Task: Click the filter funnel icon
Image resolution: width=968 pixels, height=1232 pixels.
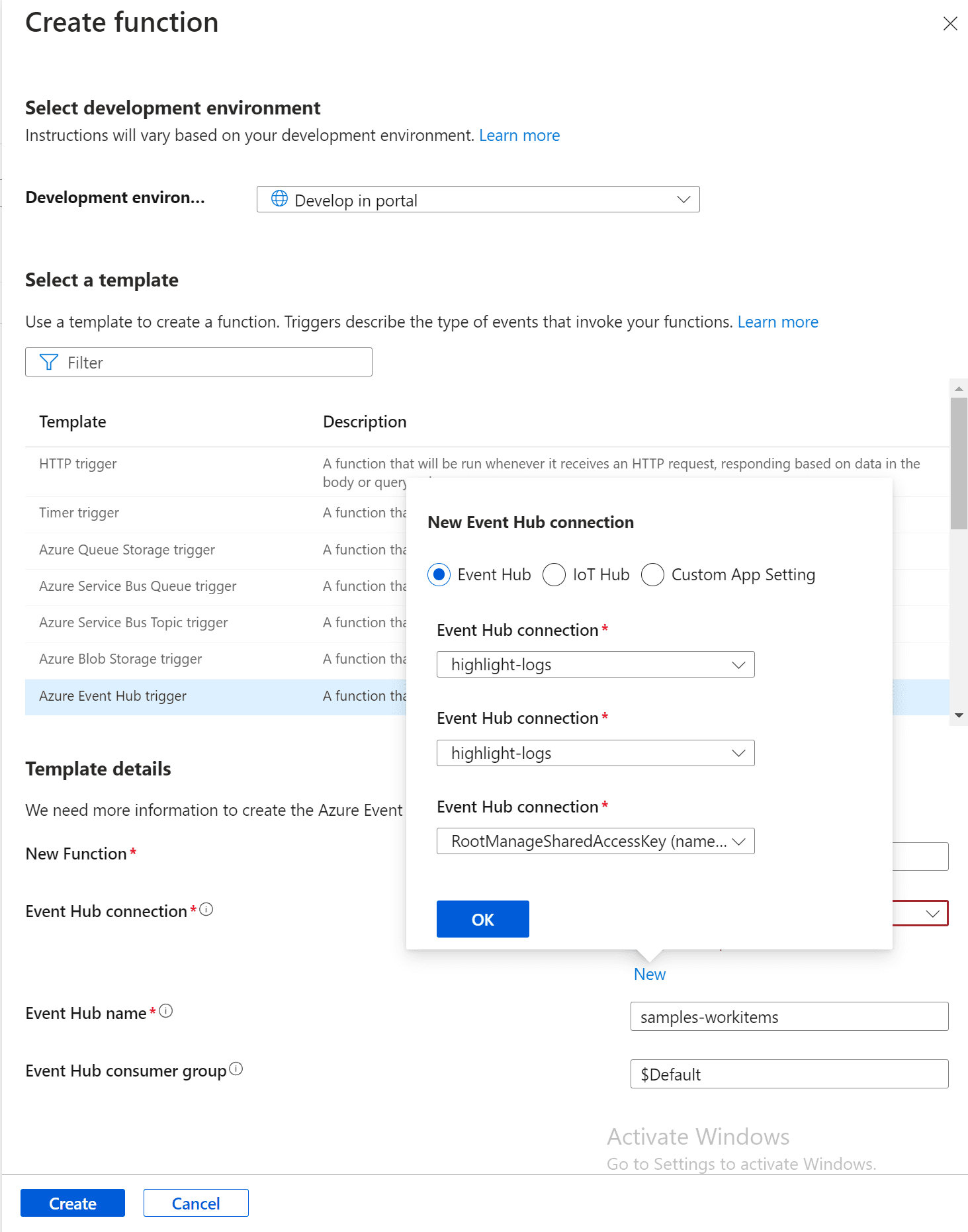Action: [48, 362]
